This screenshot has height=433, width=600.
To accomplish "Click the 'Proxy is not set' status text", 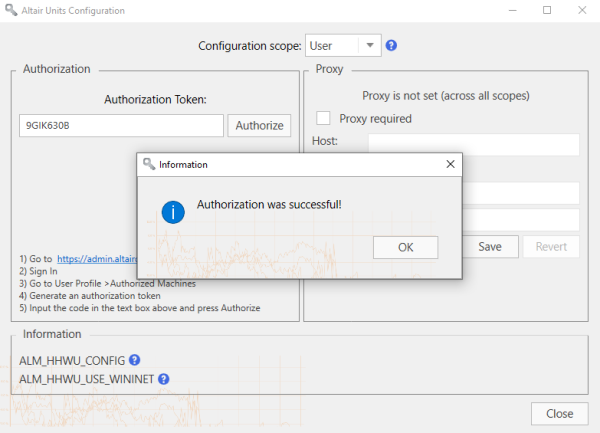I will pos(446,96).
